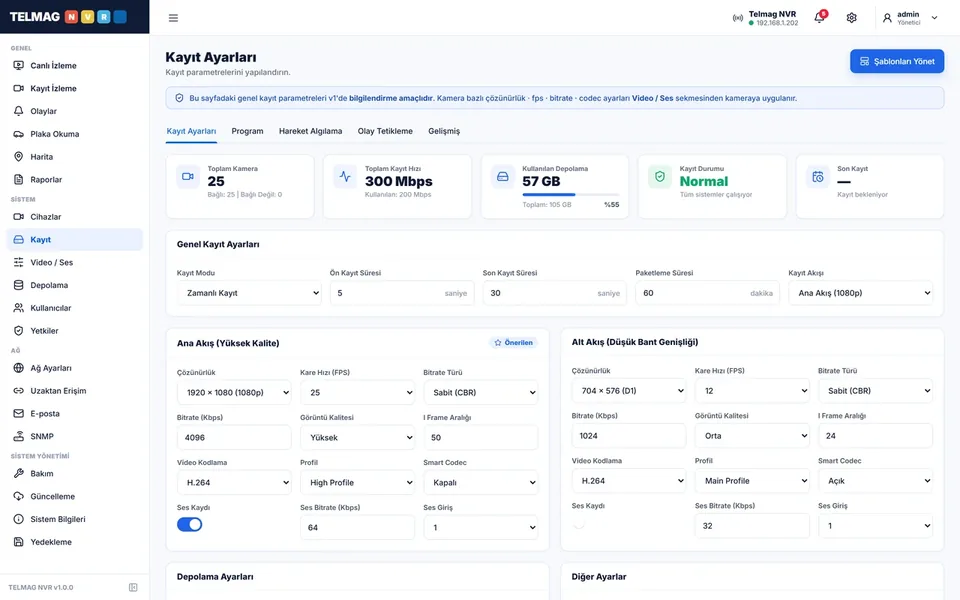Open the Profil dropdown showing Main Profile
Viewport: 960px width, 600px height.
point(752,481)
